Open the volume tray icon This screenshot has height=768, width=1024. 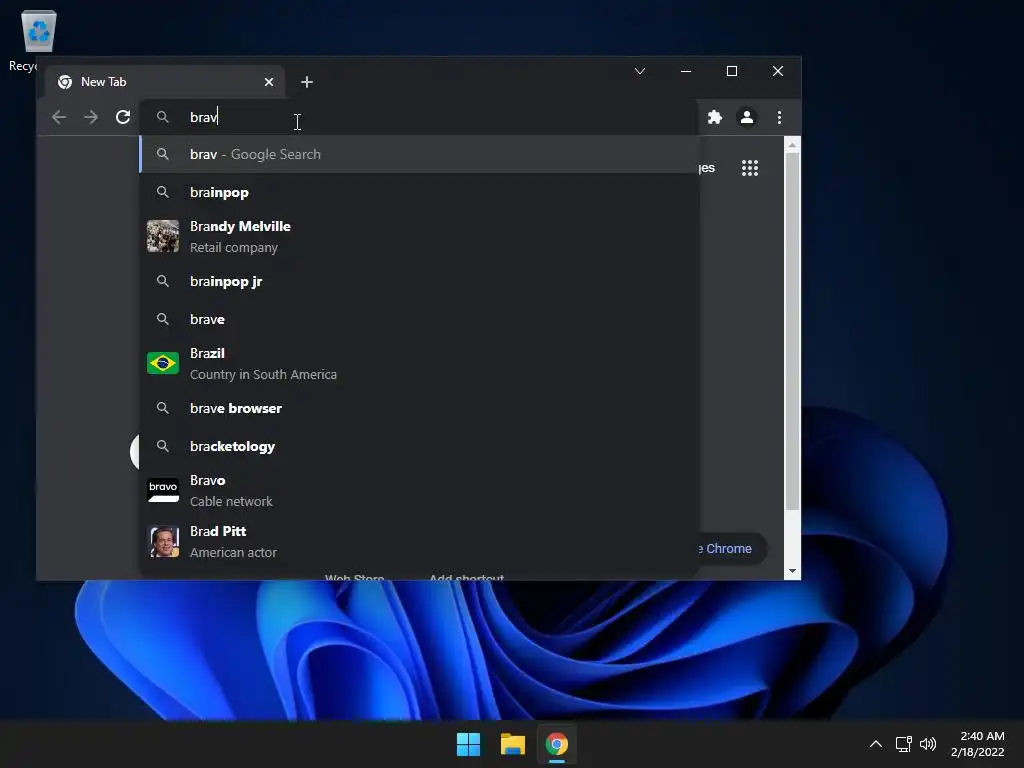[x=927, y=744]
